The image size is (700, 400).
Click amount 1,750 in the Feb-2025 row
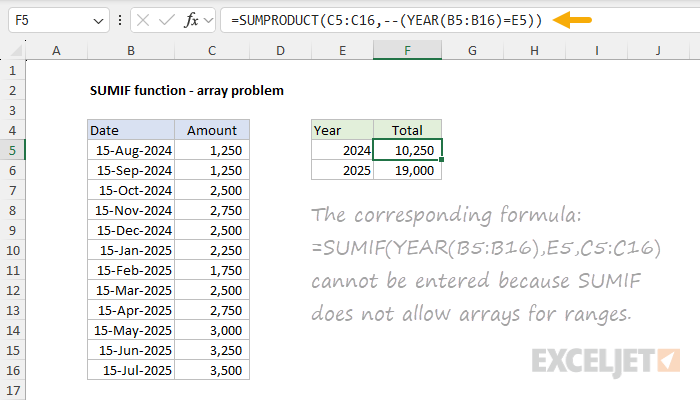[x=212, y=271]
